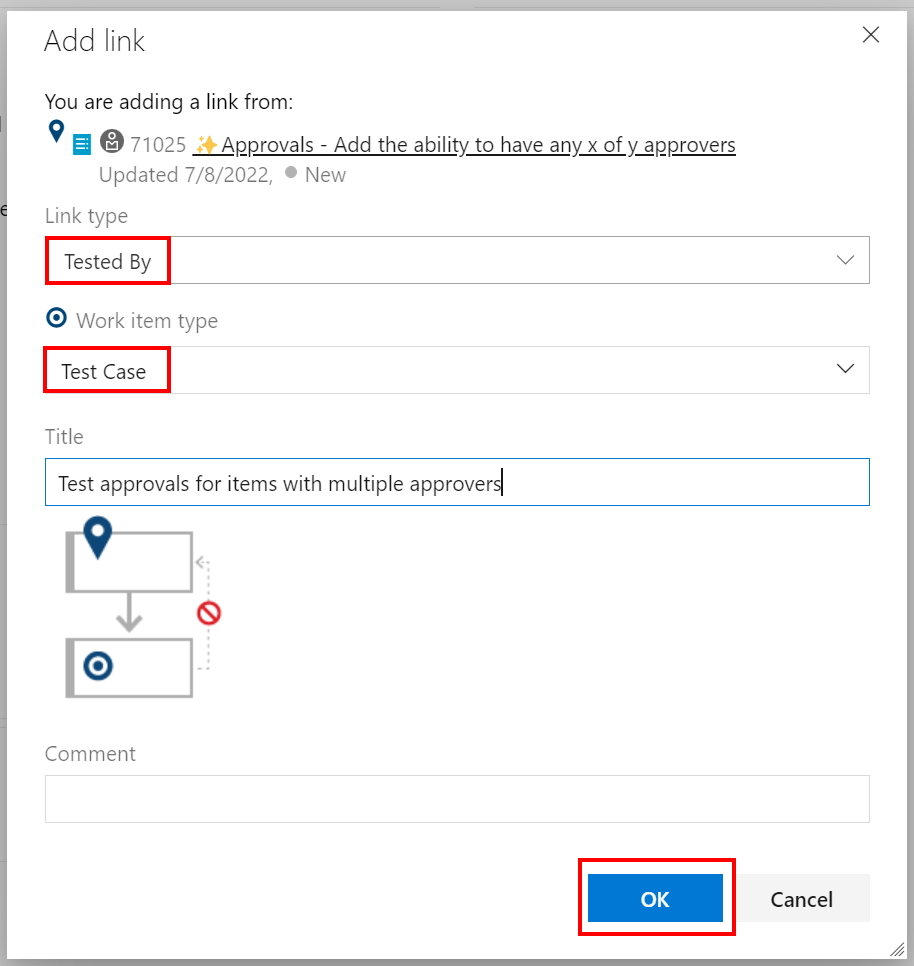Open the Approvals work item link
The image size is (914, 966).
478,145
